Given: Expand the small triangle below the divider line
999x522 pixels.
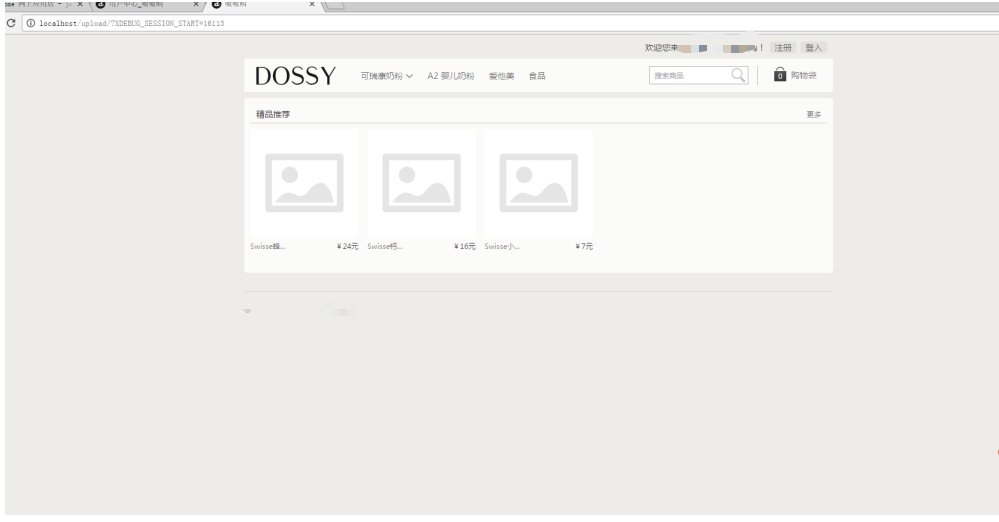Looking at the screenshot, I should (x=247, y=311).
